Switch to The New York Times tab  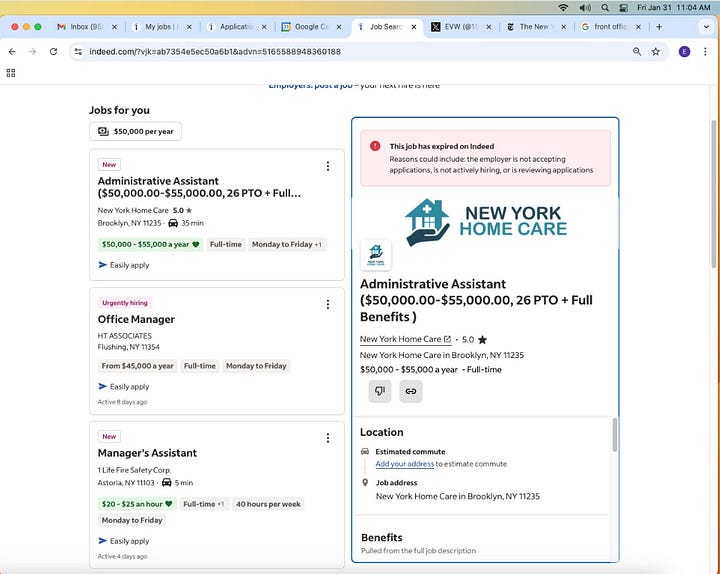530,27
